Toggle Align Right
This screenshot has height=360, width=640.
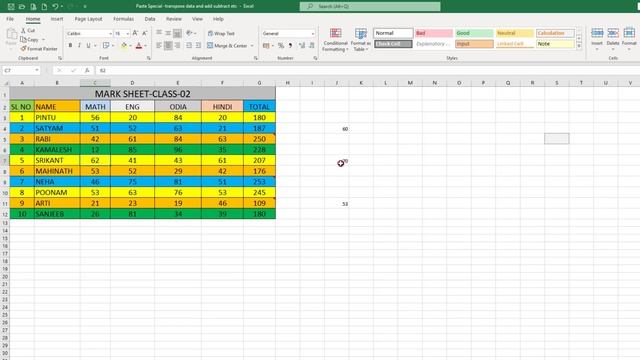point(177,45)
